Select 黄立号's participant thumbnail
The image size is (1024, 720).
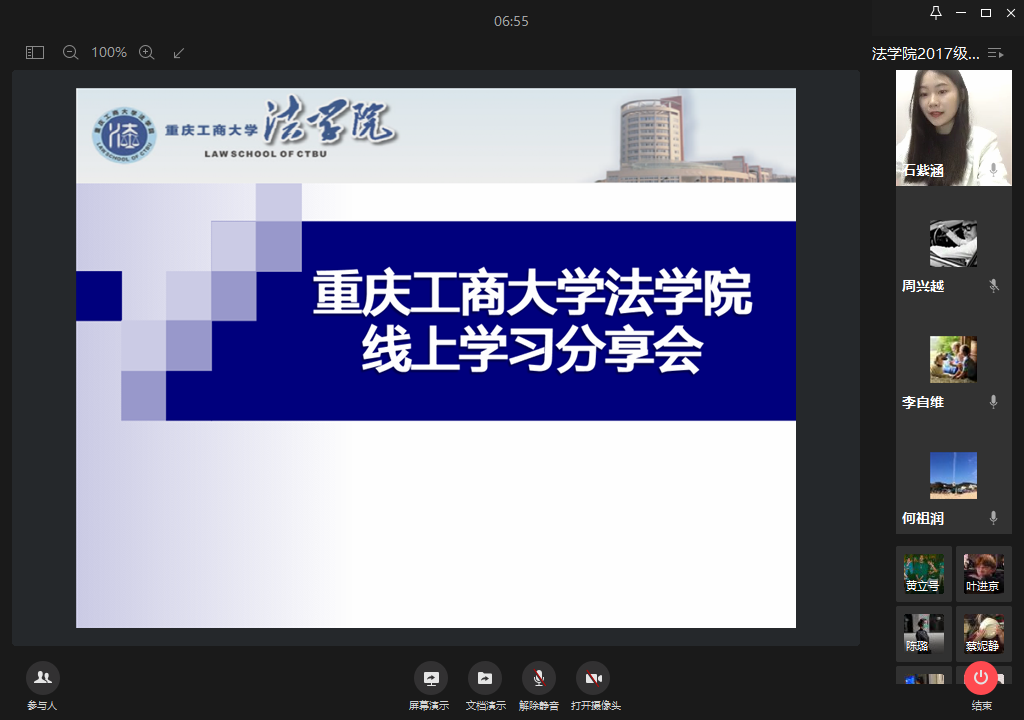[x=924, y=574]
